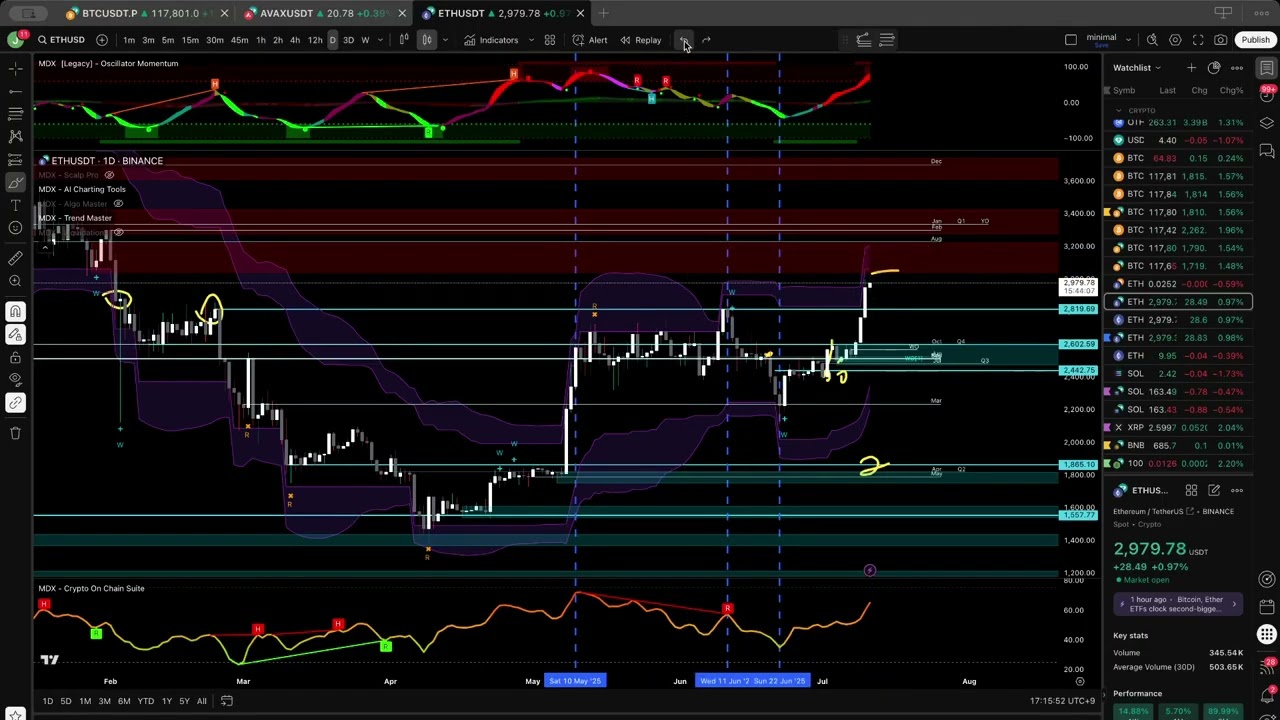Select the All date range

[202, 701]
